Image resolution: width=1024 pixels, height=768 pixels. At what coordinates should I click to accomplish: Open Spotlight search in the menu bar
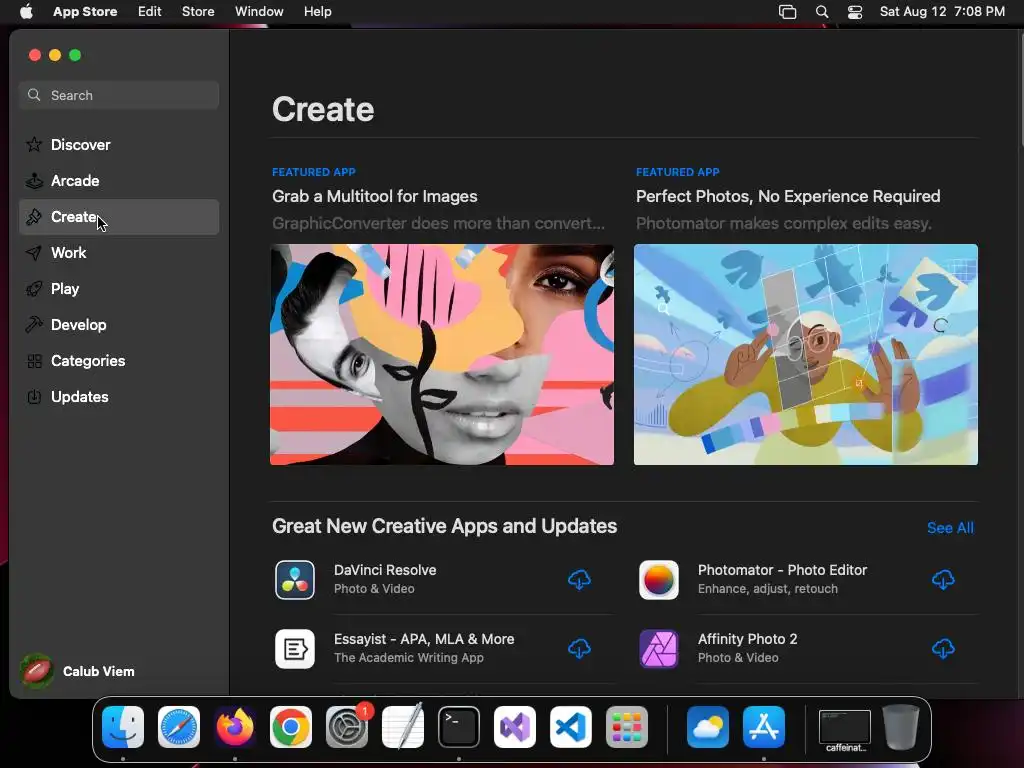click(x=822, y=12)
